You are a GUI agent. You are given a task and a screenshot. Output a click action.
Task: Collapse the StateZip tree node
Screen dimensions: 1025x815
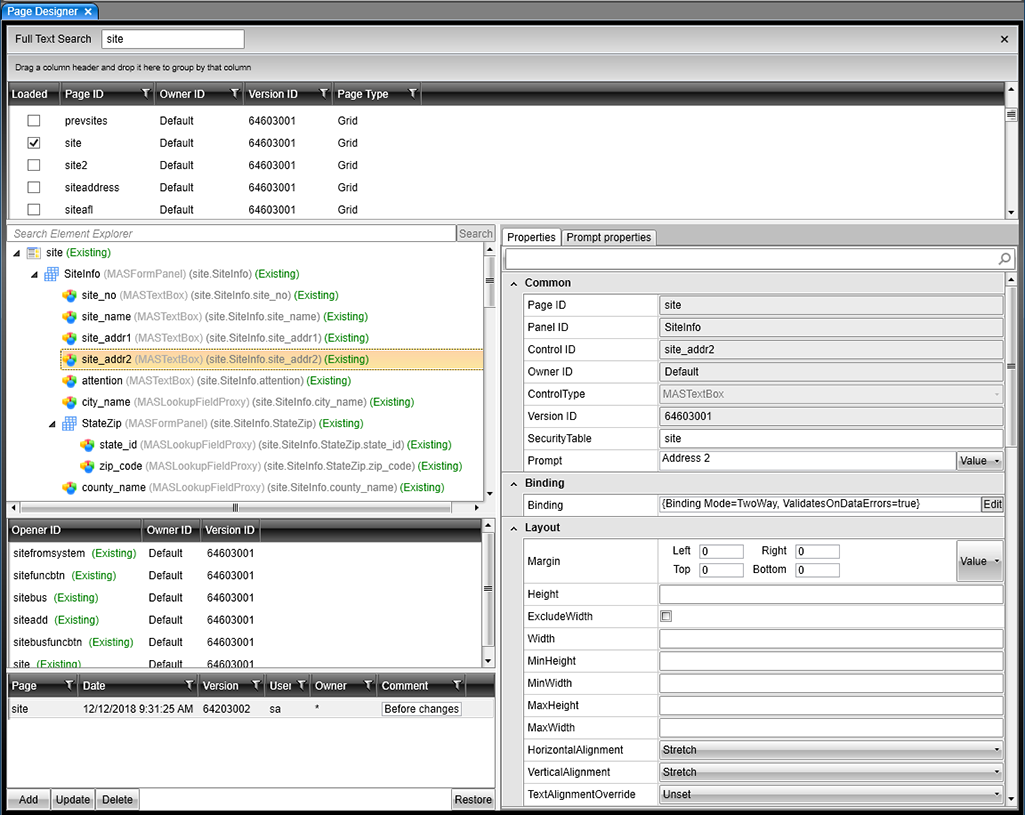tap(52, 424)
